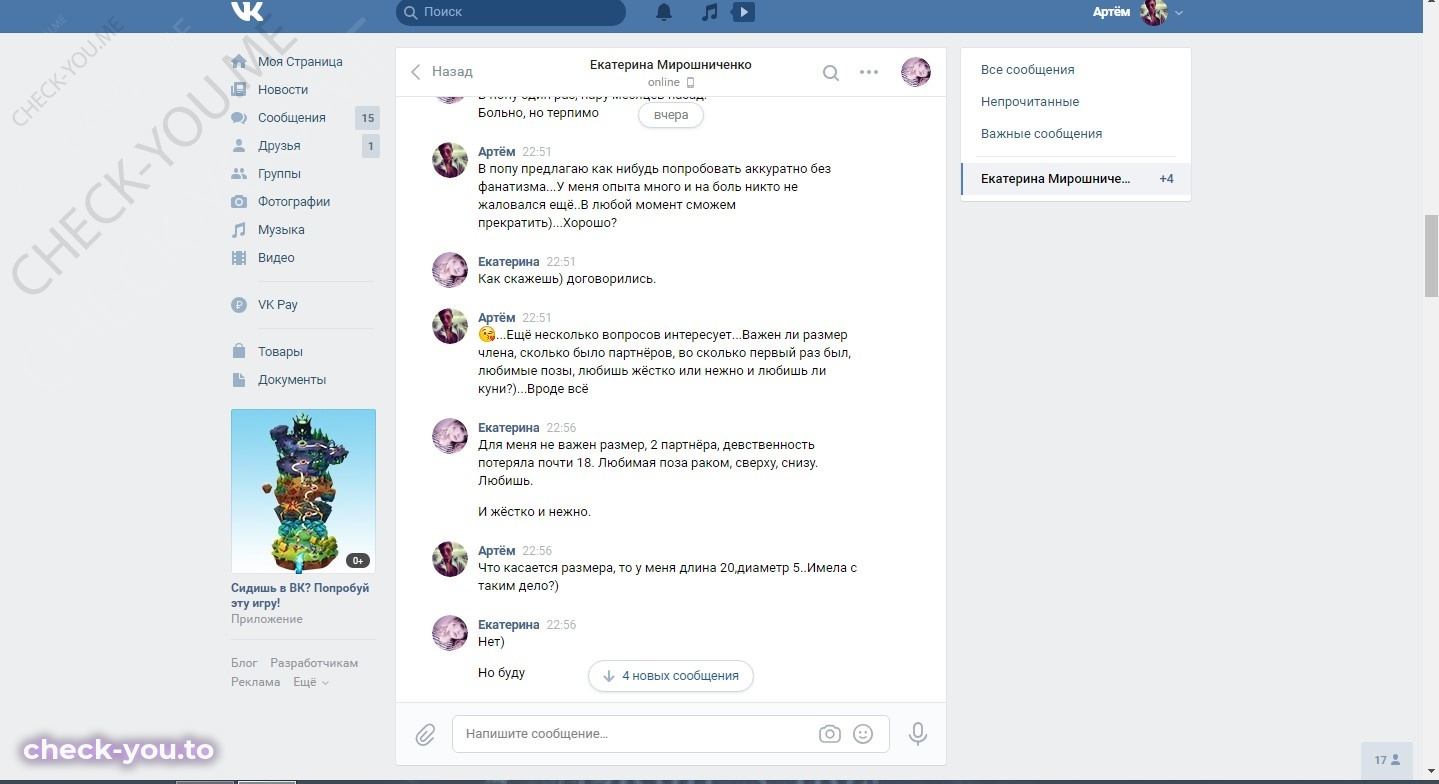The width and height of the screenshot is (1439, 784).
Task: Open the Разработчикам footer link
Action: pos(314,663)
